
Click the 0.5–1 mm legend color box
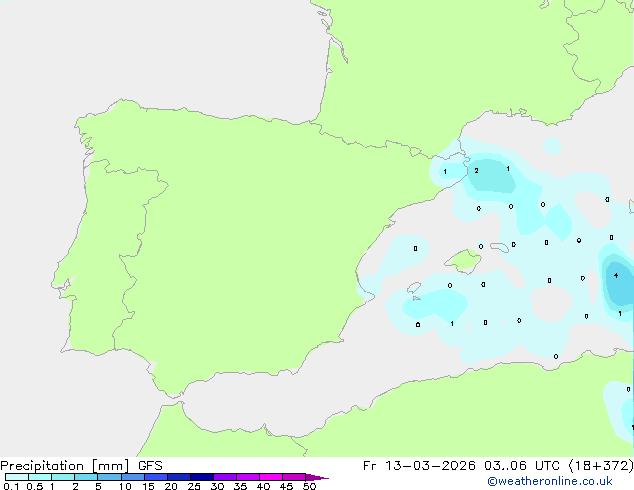tap(40, 477)
